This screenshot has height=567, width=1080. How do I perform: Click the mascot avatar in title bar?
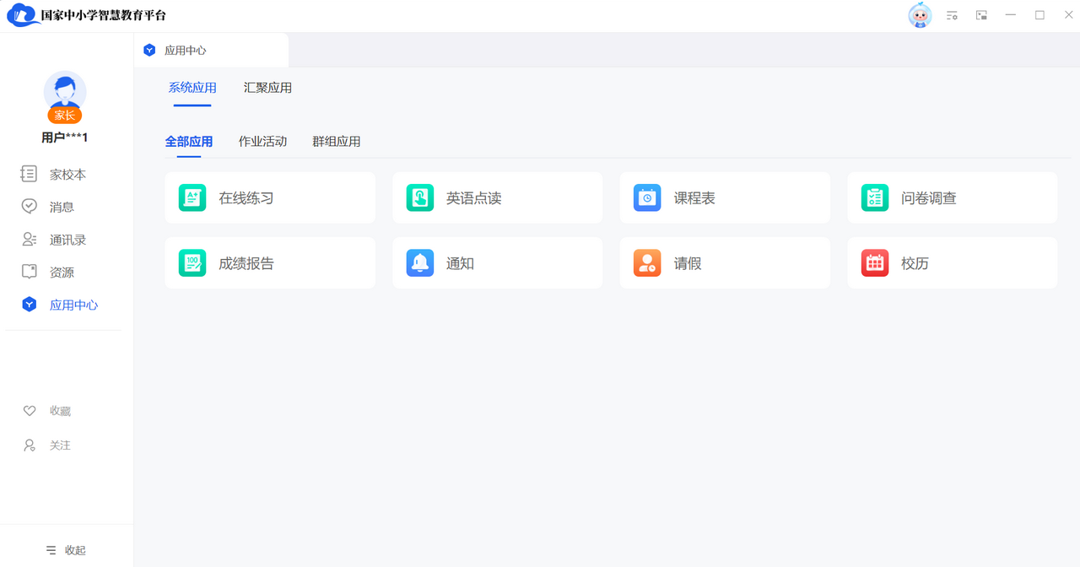[x=919, y=15]
